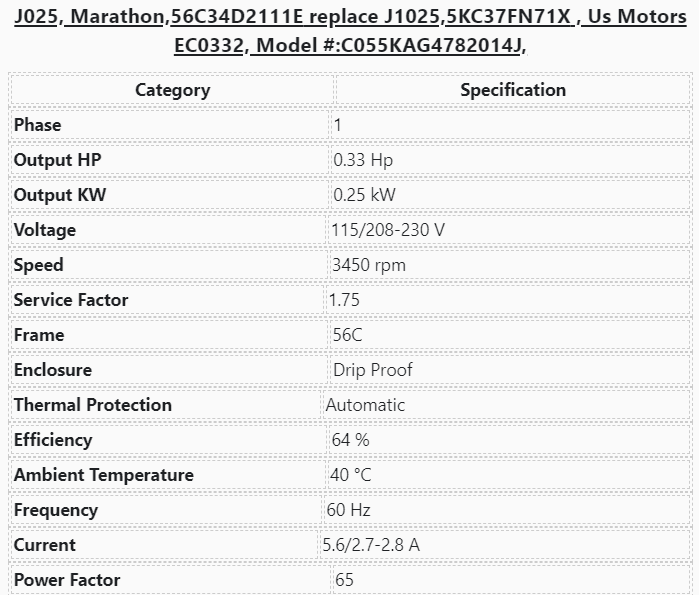The height and width of the screenshot is (595, 699).
Task: Click the underlined motor title heading
Action: pyautogui.click(x=350, y=31)
